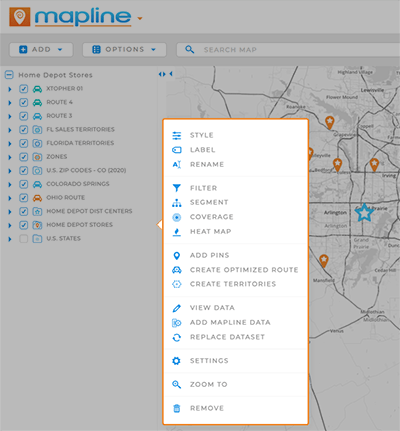The height and width of the screenshot is (431, 400).
Task: Click the XTOPHER 01 route car icon
Action: [x=37, y=89]
